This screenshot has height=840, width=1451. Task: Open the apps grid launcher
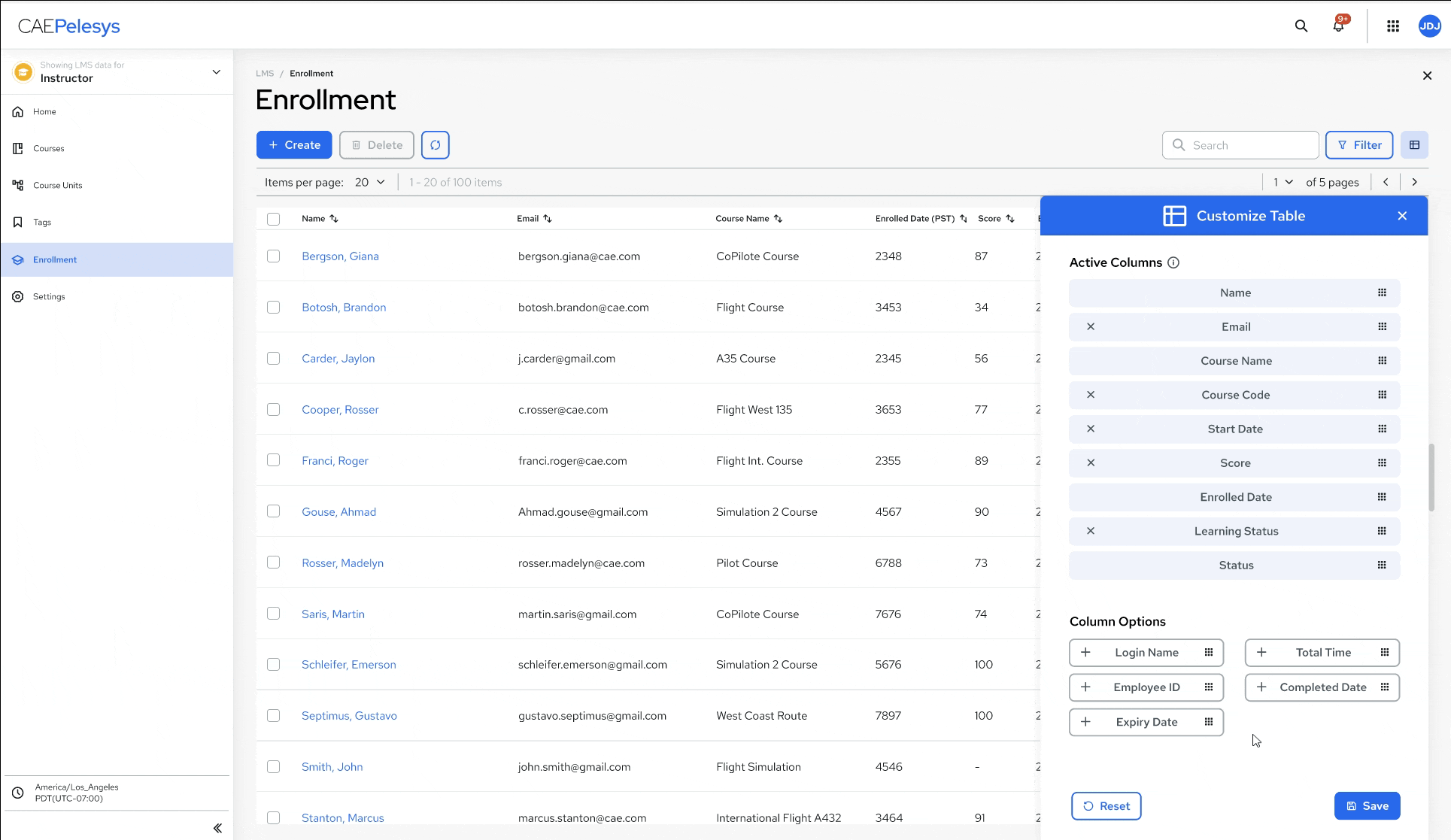pos(1392,26)
